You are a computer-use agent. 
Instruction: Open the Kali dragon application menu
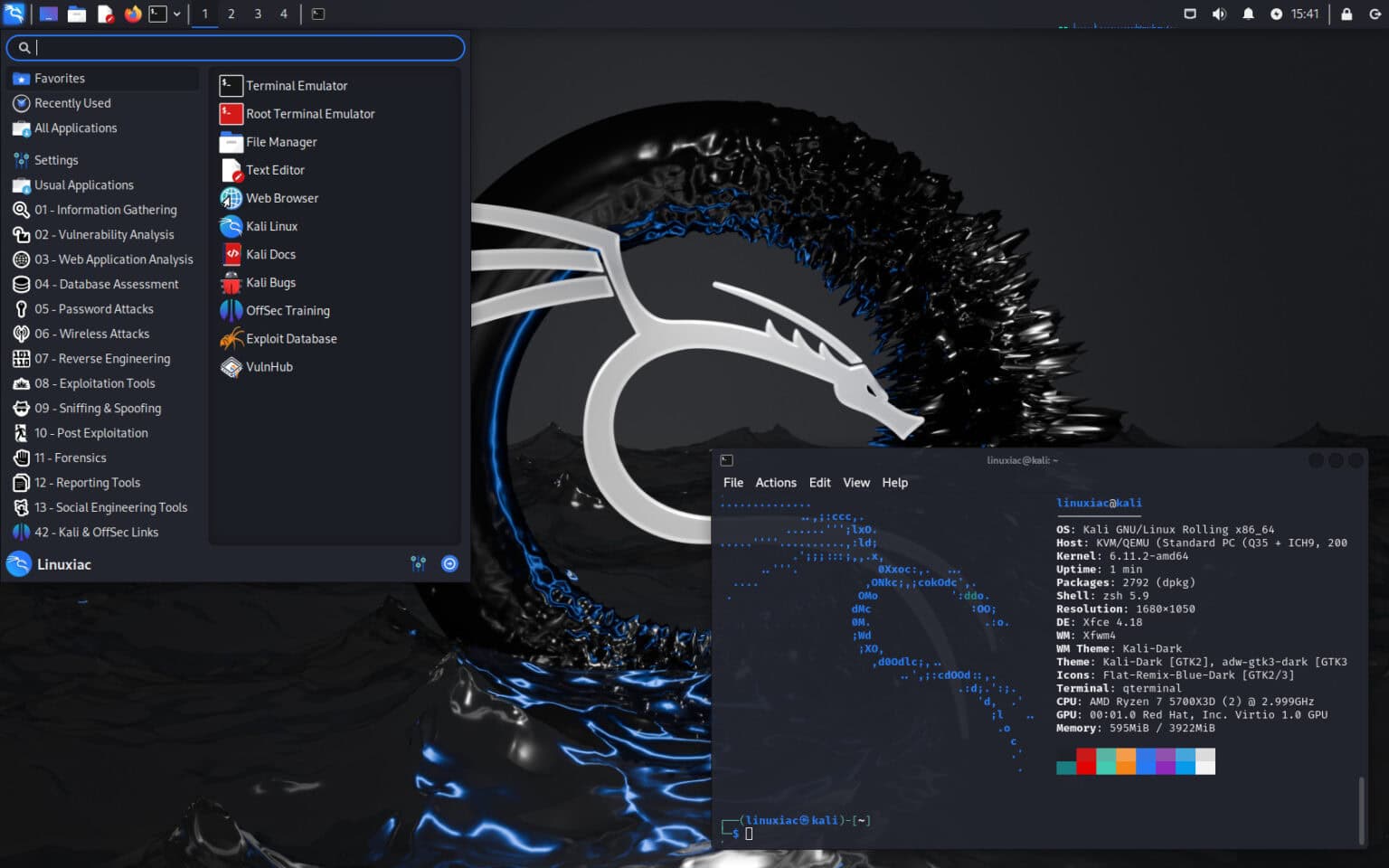pyautogui.click(x=14, y=14)
